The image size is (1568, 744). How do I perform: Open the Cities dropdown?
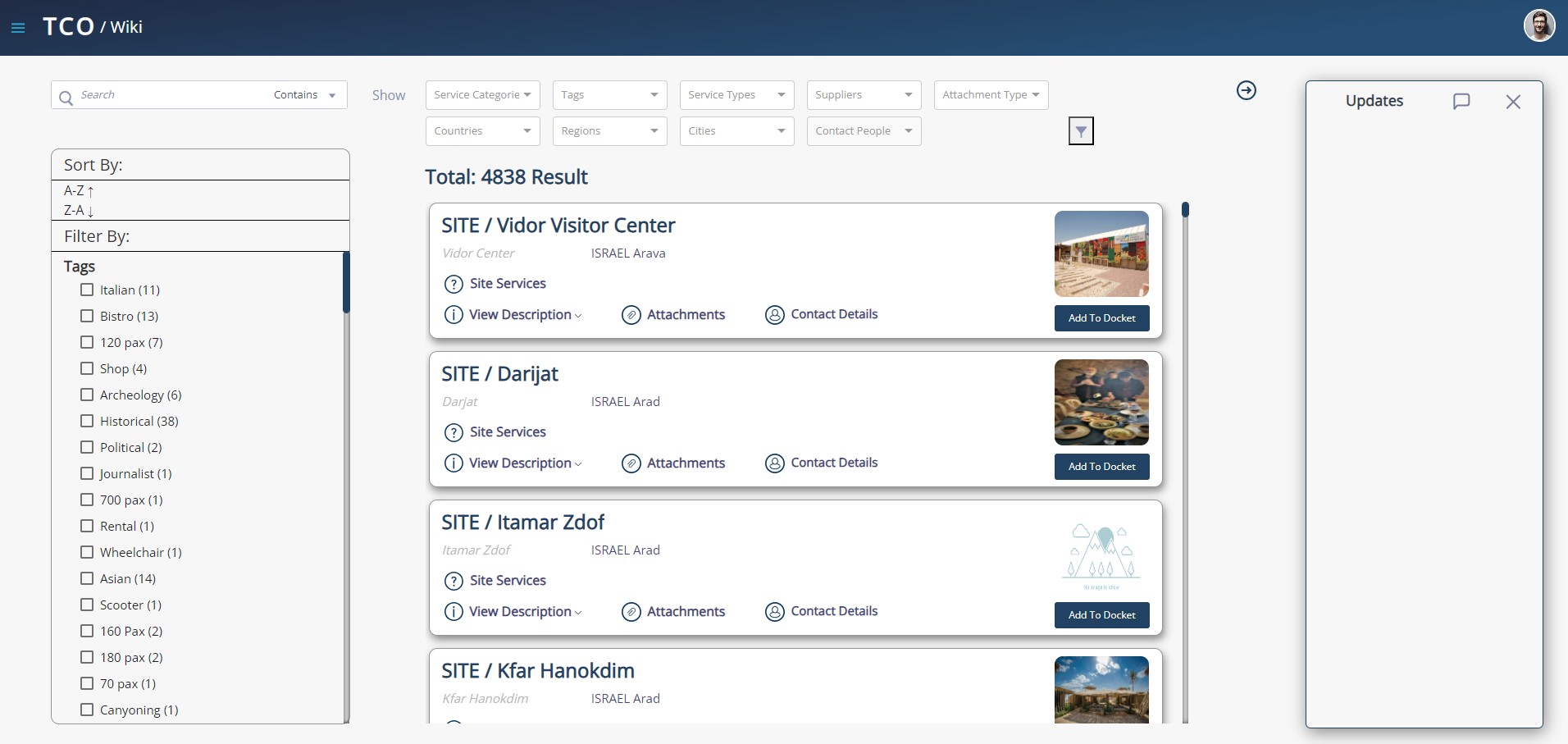pyautogui.click(x=737, y=131)
